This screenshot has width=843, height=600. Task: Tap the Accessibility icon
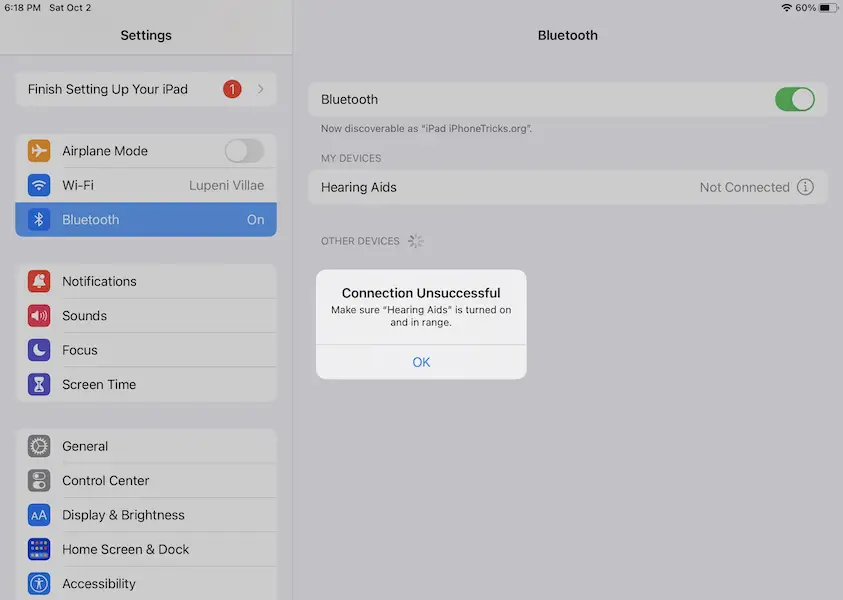(39, 584)
